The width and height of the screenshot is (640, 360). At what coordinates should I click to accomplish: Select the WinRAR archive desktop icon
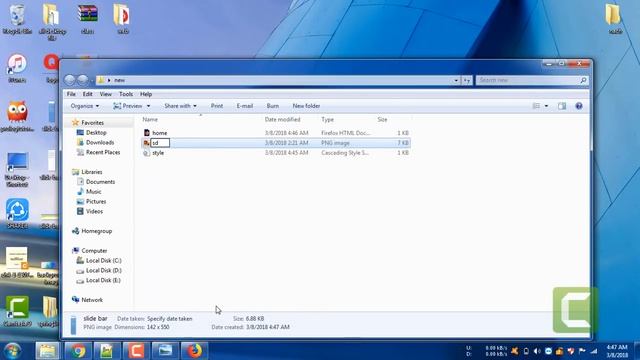pyautogui.click(x=87, y=19)
